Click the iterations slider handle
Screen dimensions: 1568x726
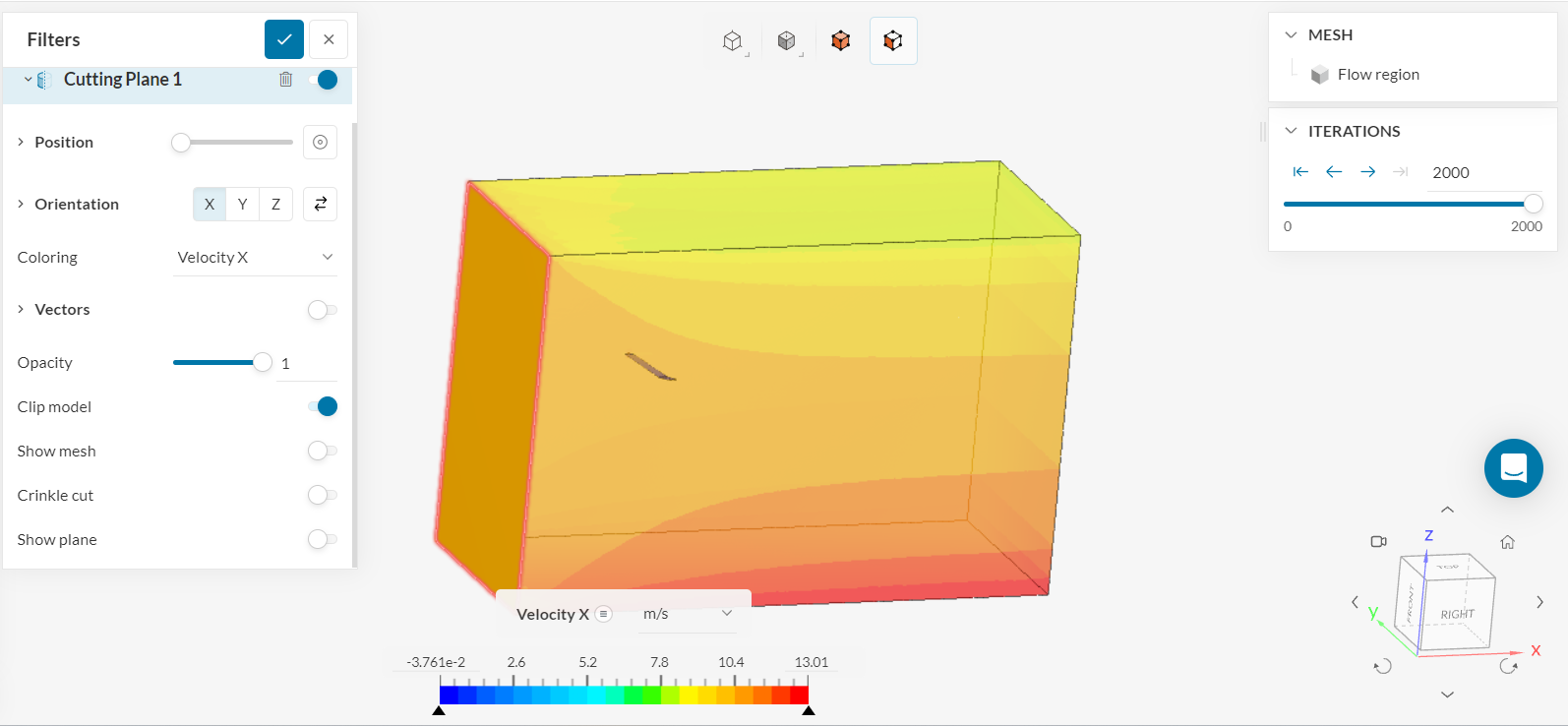pos(1533,204)
